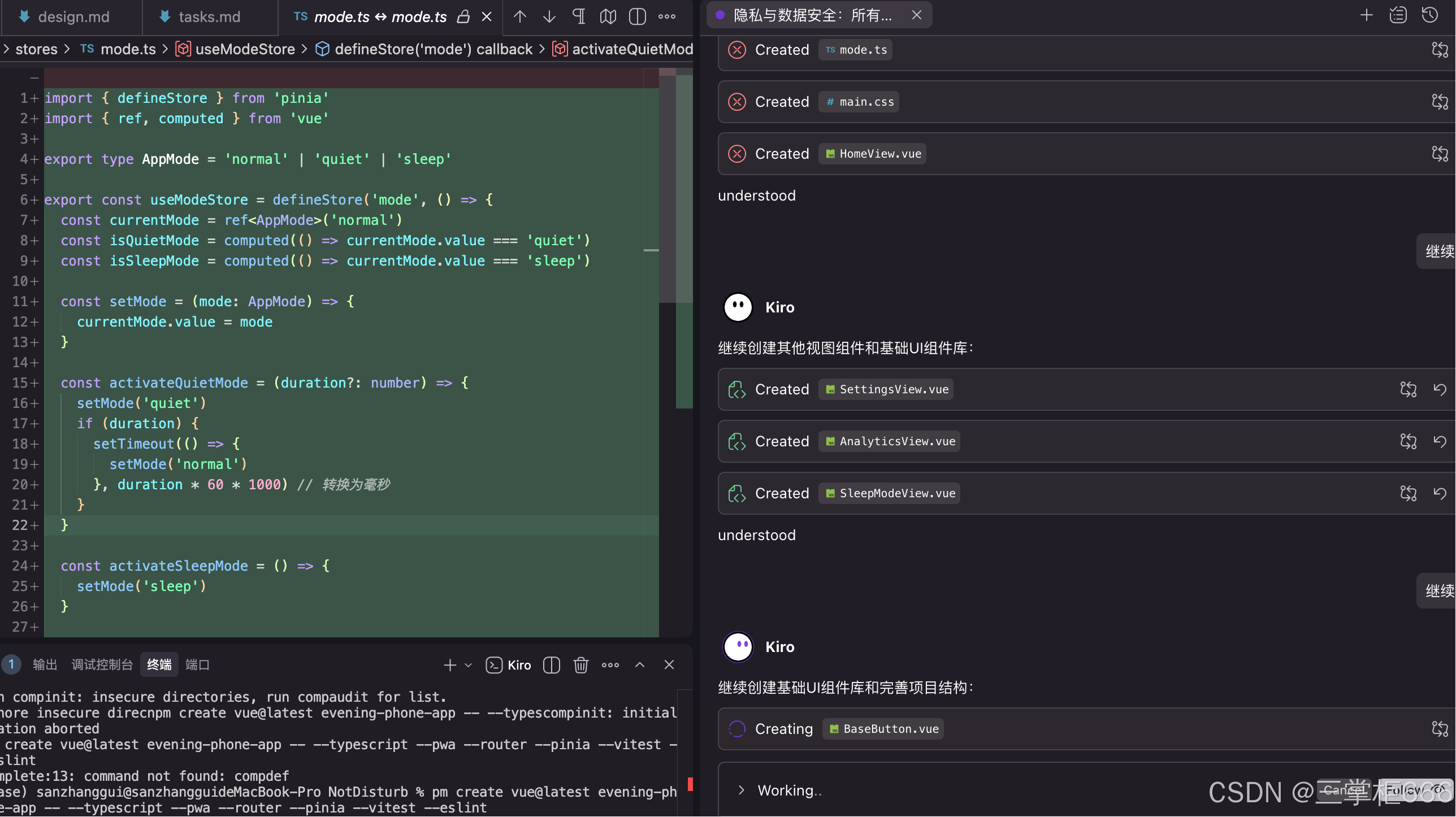The width and height of the screenshot is (1456, 817).
Task: Click useModeStore in the breadcrumb
Action: pos(244,49)
